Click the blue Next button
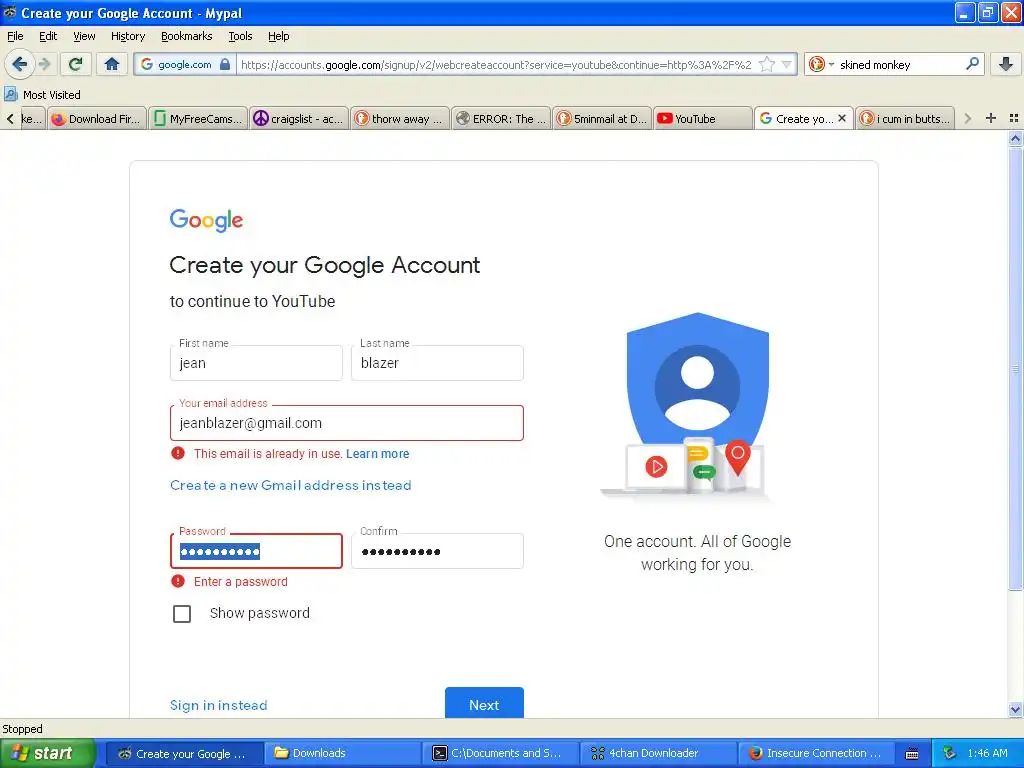1024x768 pixels. [x=484, y=704]
